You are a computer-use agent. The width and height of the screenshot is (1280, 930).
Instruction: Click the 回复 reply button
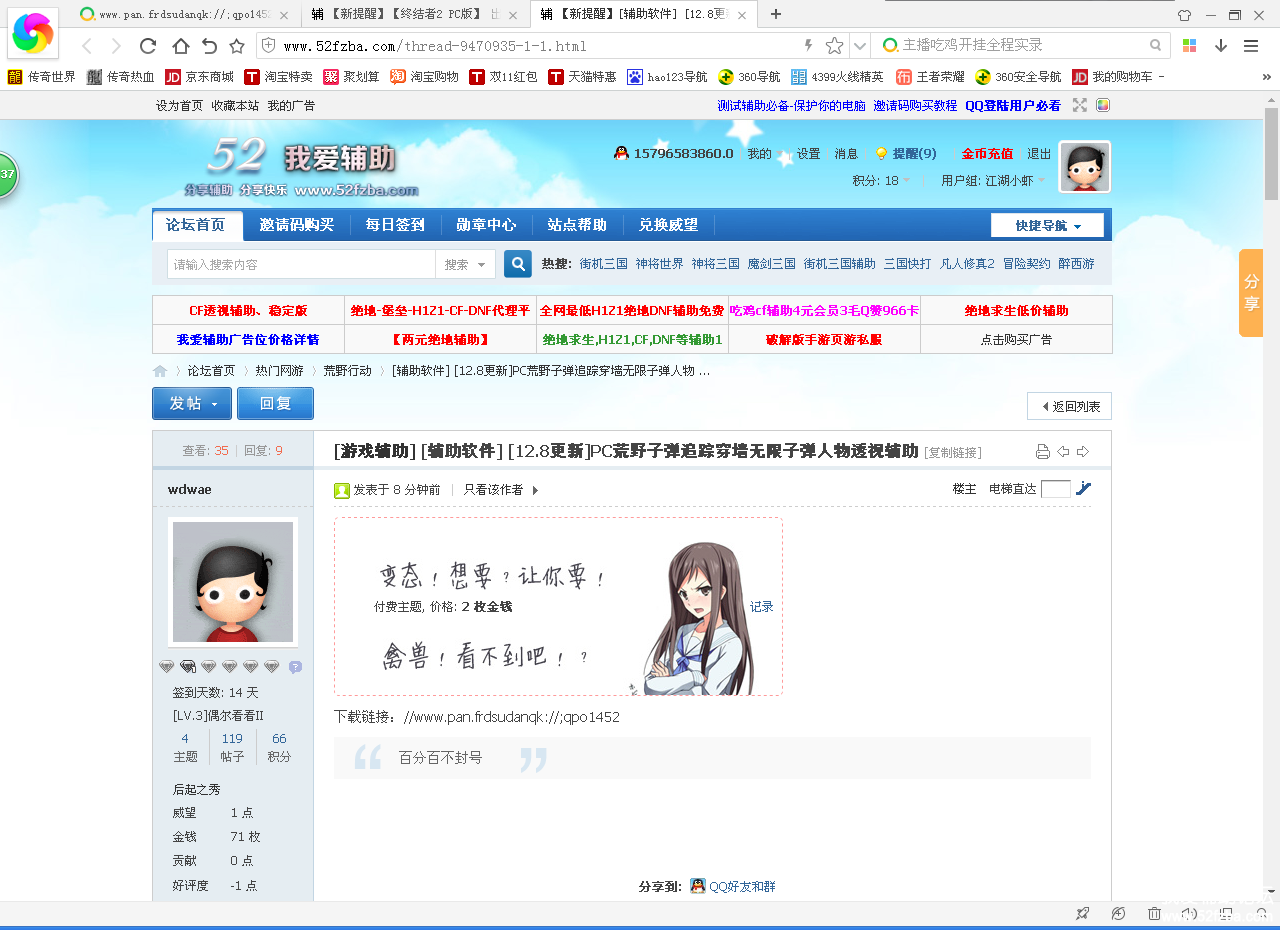click(275, 404)
